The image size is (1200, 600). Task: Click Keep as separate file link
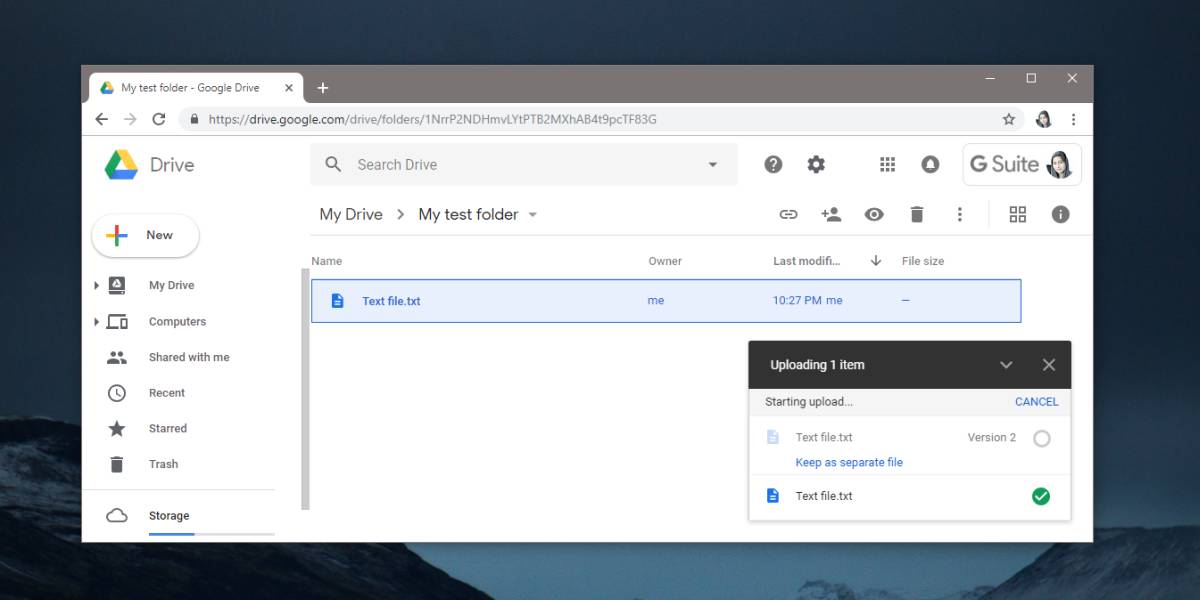pyautogui.click(x=849, y=463)
